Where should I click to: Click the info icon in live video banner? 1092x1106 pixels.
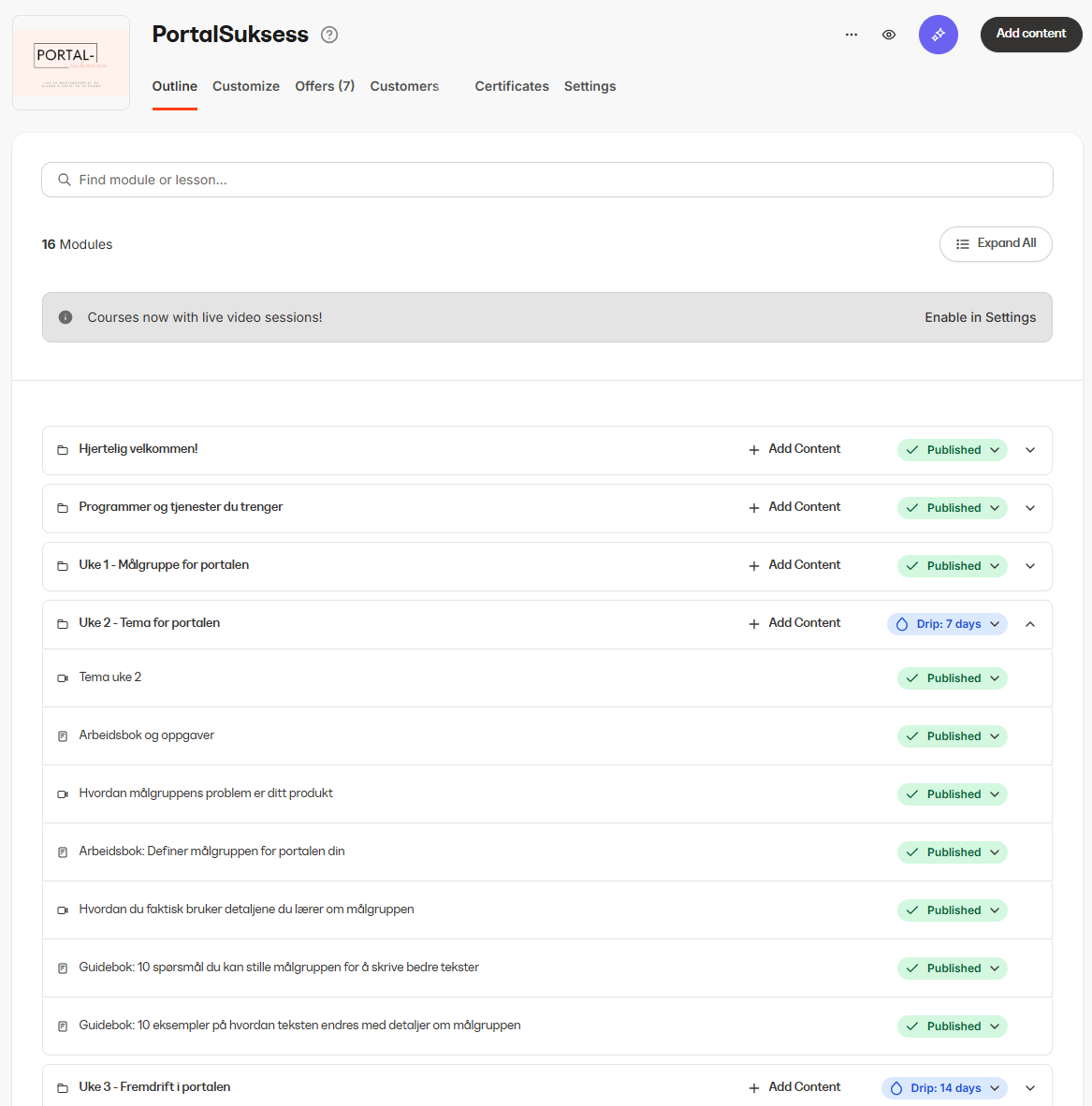[x=66, y=317]
